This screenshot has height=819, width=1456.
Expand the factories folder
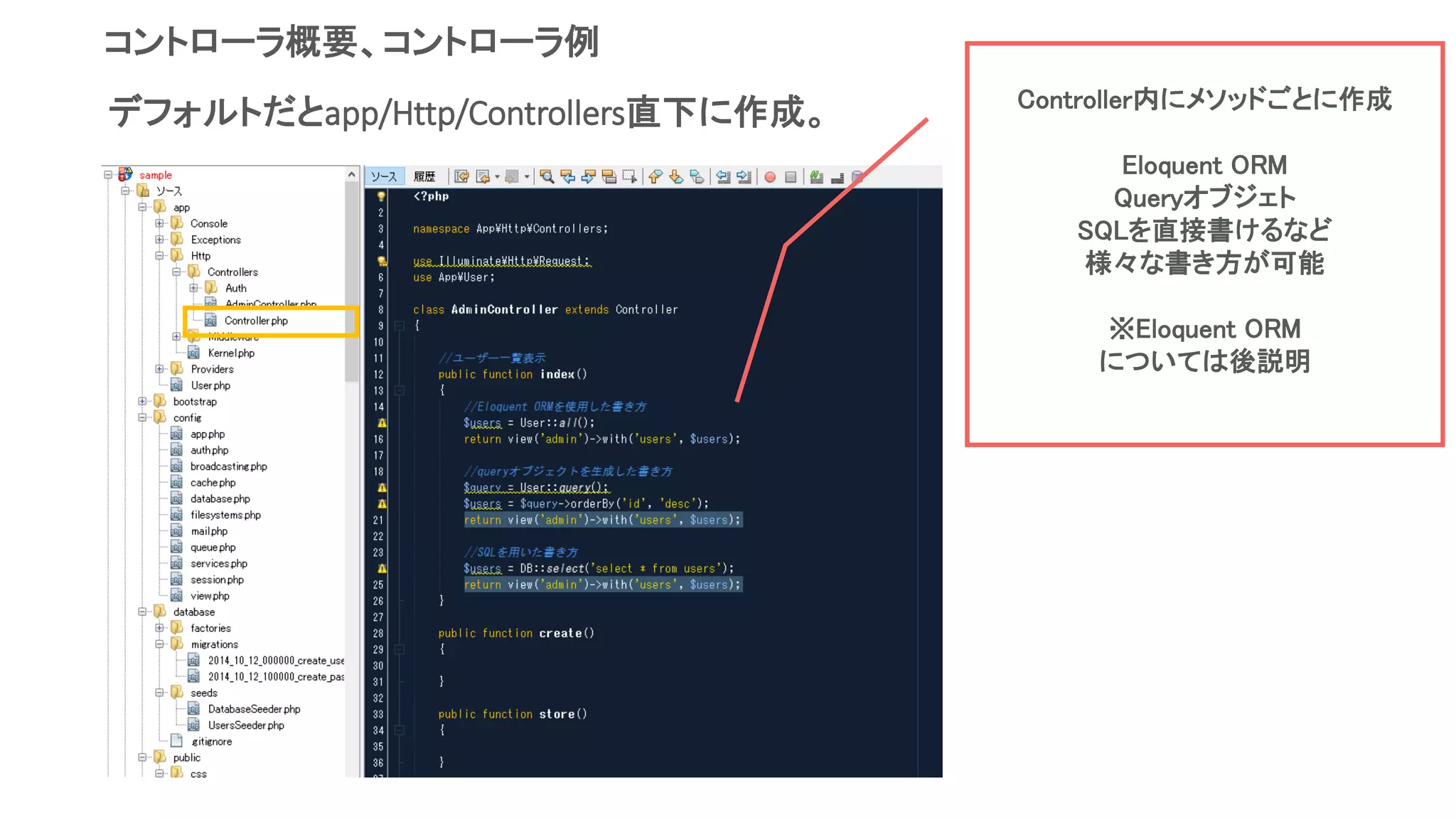click(x=159, y=628)
